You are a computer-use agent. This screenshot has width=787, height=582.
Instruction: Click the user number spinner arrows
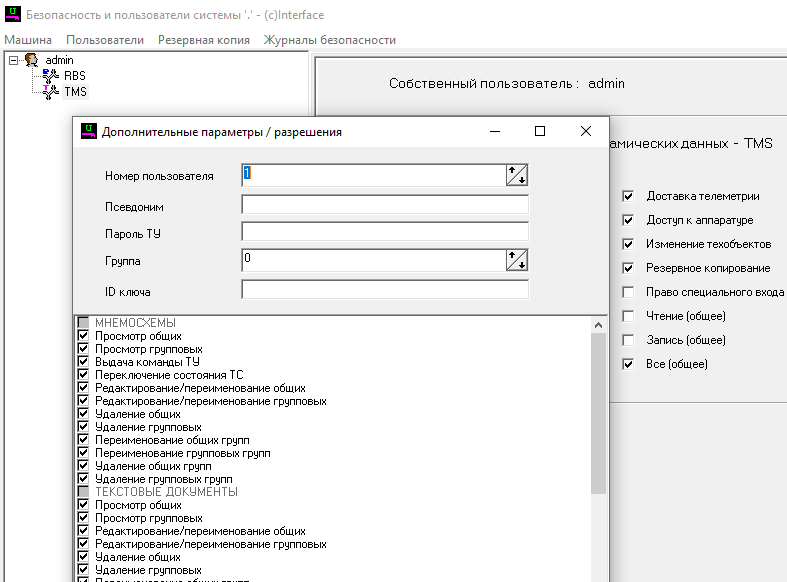[517, 175]
